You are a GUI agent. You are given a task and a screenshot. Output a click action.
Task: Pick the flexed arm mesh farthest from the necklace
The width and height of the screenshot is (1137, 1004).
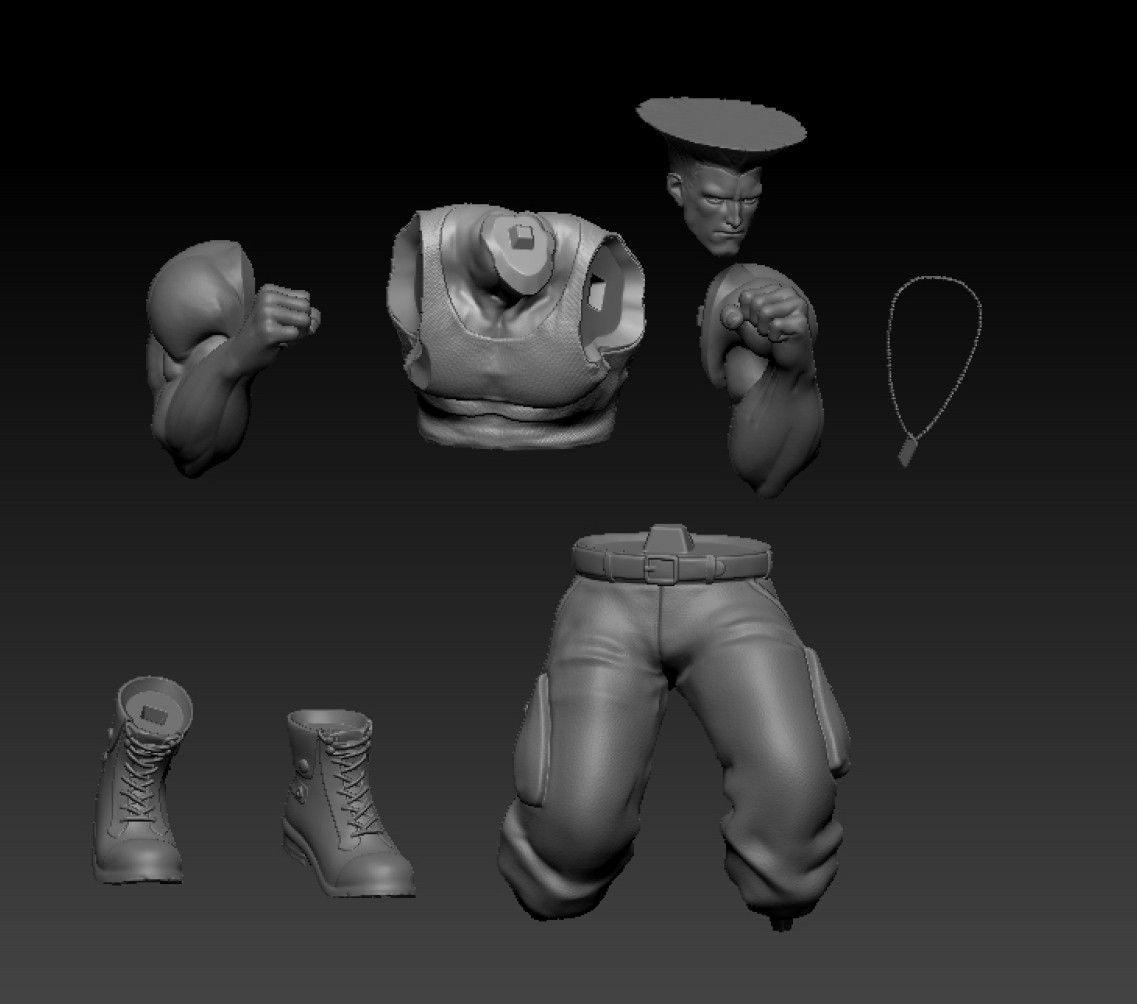pos(231,357)
